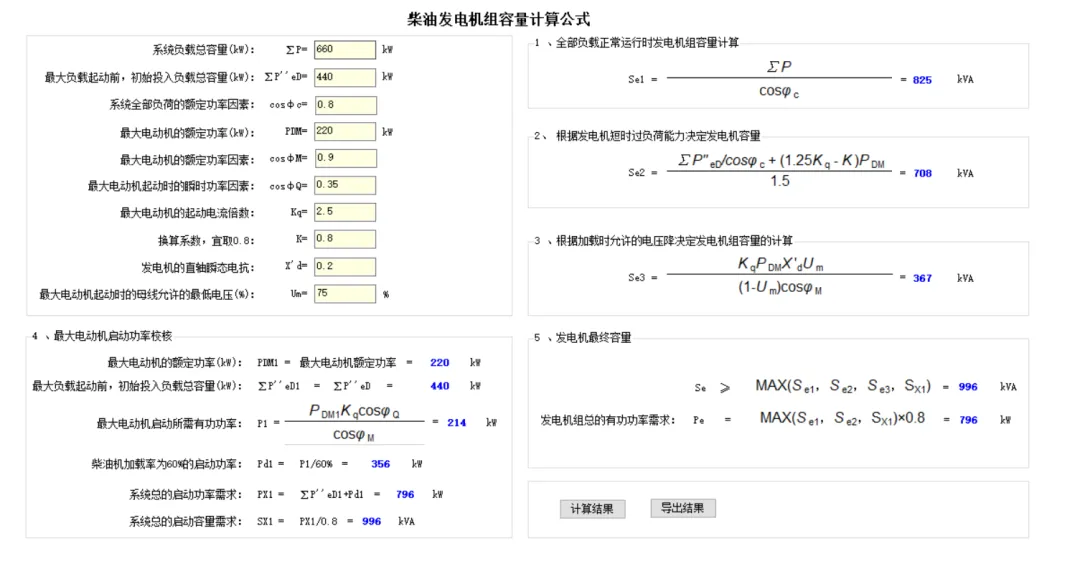Screen dimensions: 1080x574
Task: Click the title 柴油发电机组容量计算公式
Action: coord(499,19)
